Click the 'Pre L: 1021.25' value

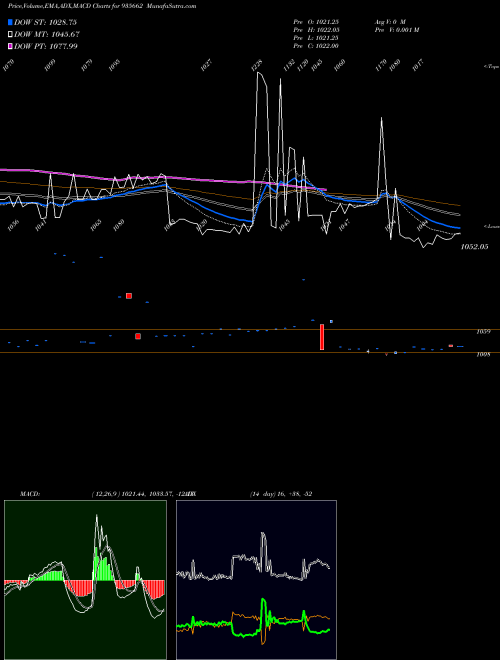[316, 38]
